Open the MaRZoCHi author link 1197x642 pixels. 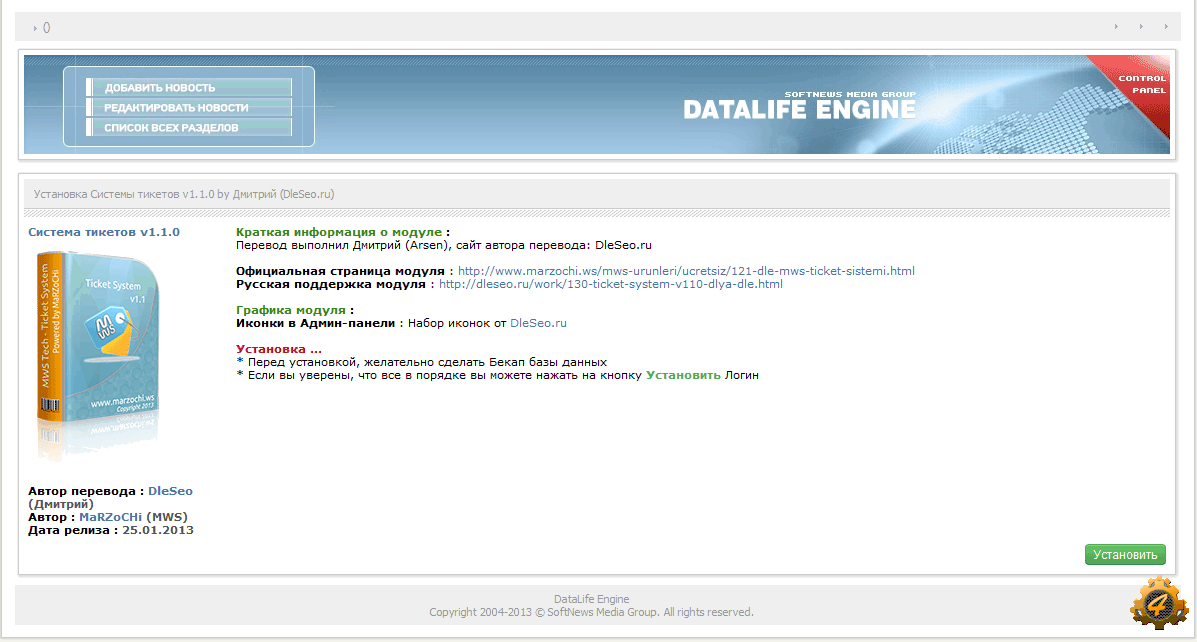click(111, 517)
